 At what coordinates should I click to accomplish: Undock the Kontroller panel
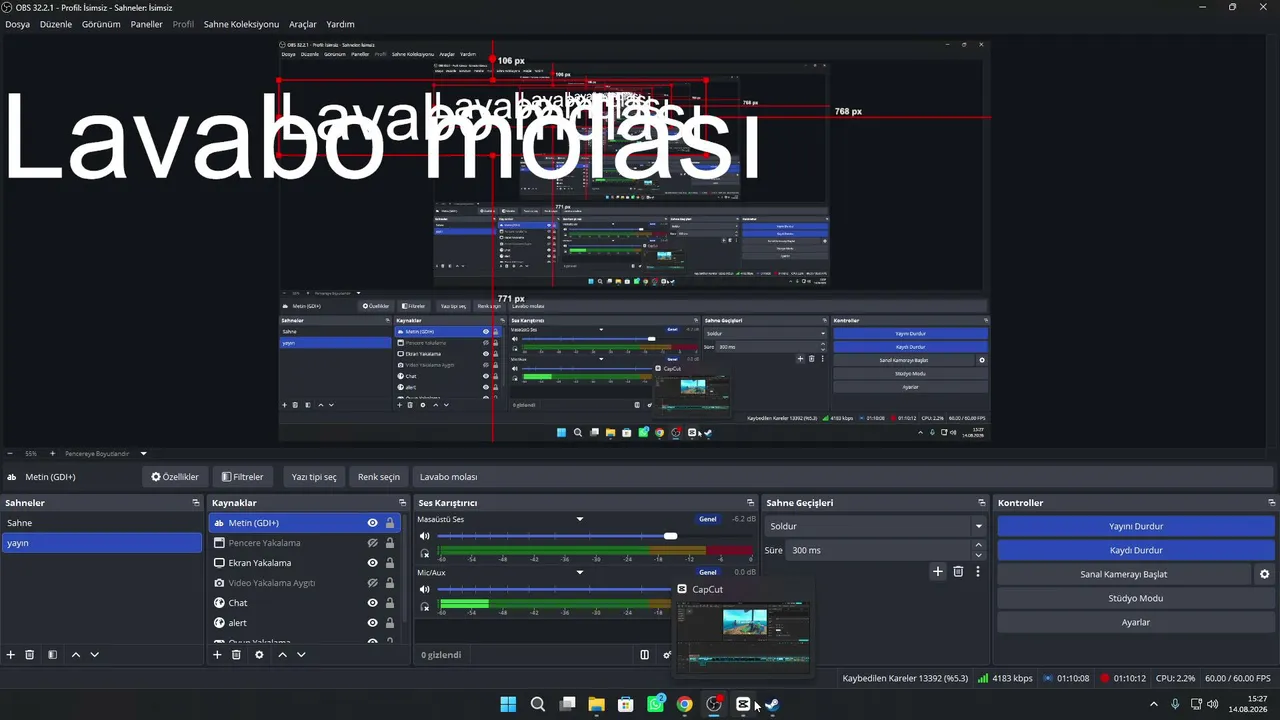[1272, 503]
